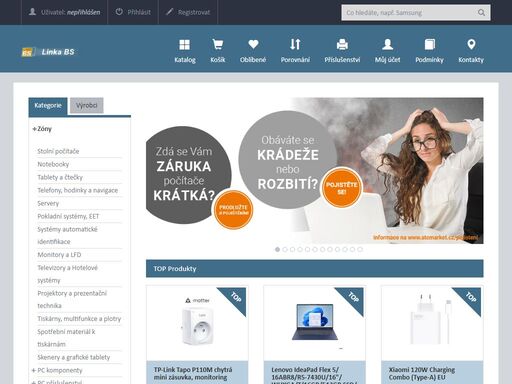Screen dimensions: 512x384
Task: Click the Kontakty map pin icon
Action: (471, 44)
